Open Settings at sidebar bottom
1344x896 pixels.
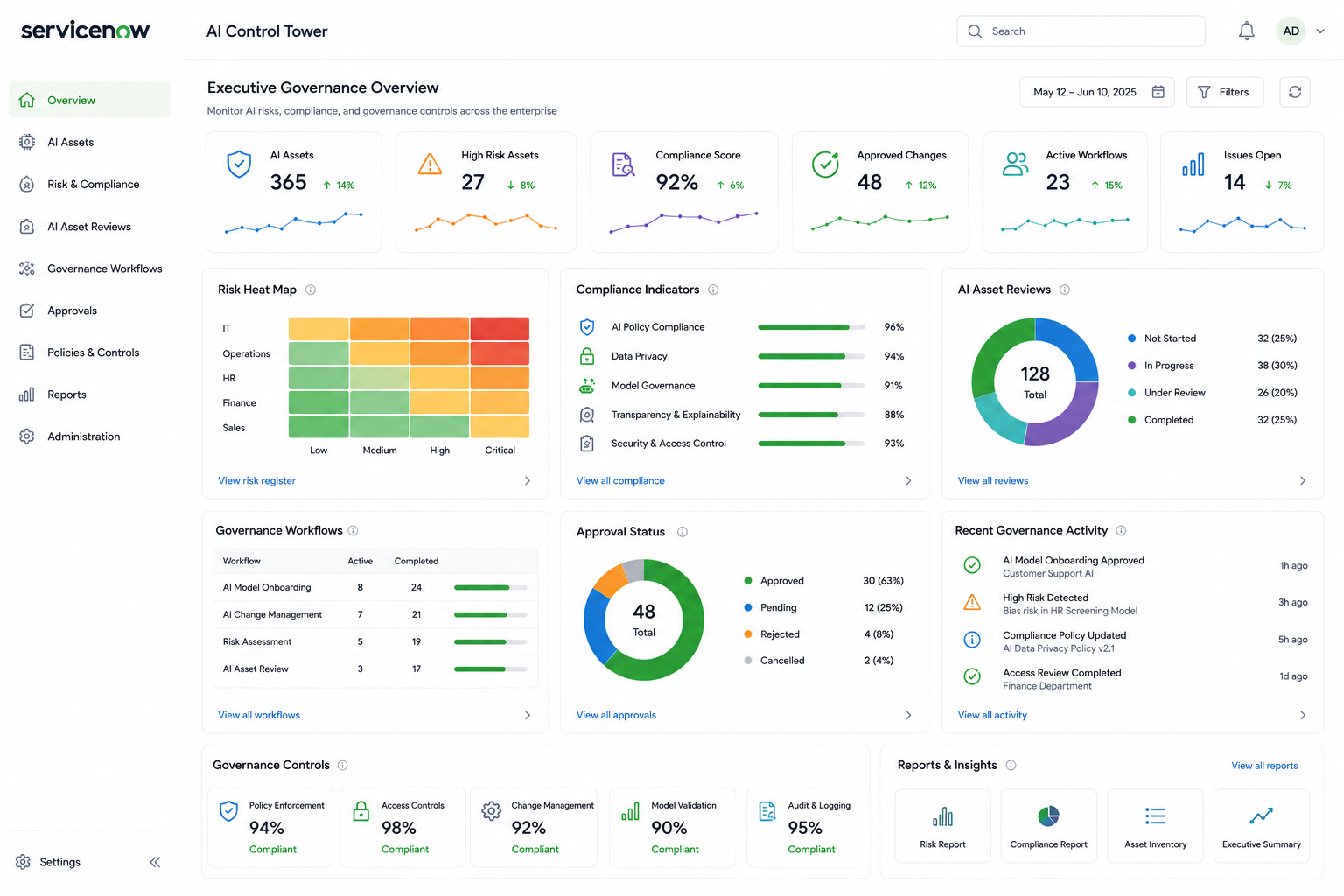(x=48, y=862)
